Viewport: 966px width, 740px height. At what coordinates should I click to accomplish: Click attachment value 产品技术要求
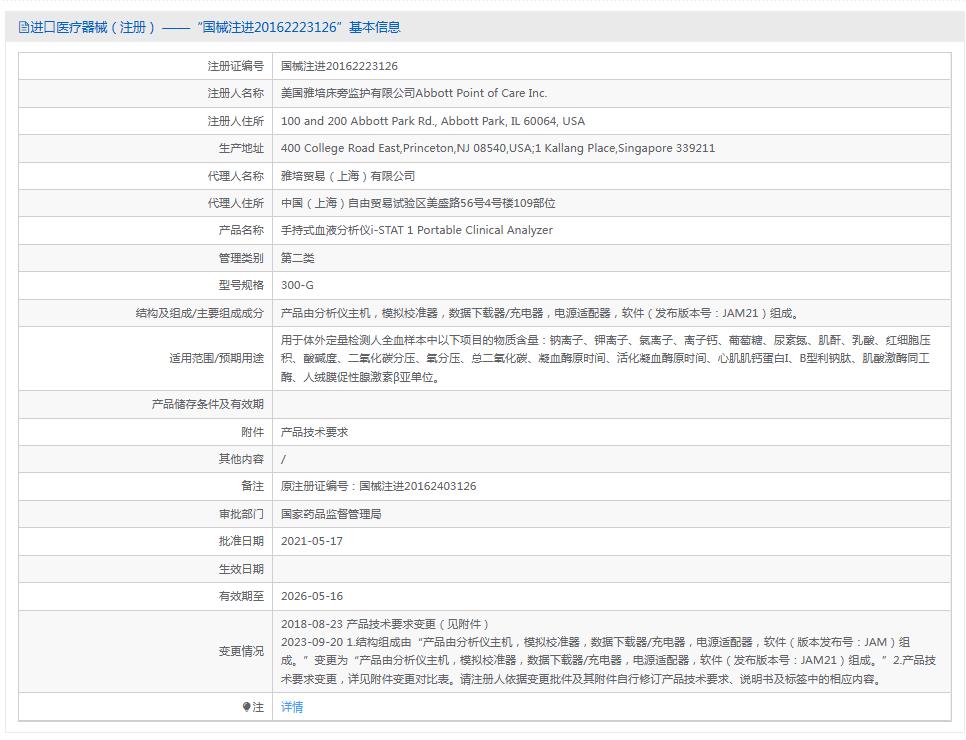(x=314, y=432)
